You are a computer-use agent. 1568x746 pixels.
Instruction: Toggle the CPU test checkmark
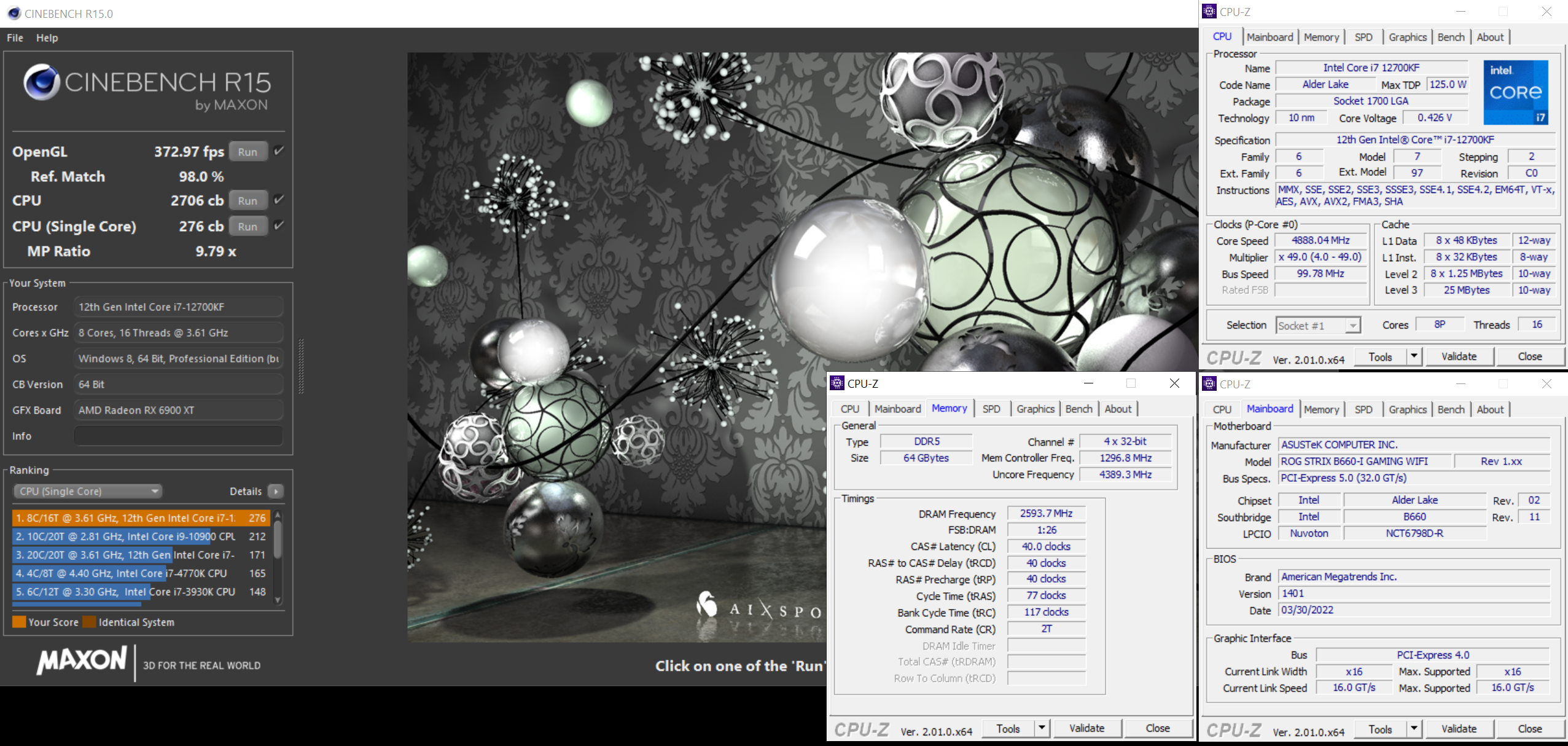[x=279, y=200]
